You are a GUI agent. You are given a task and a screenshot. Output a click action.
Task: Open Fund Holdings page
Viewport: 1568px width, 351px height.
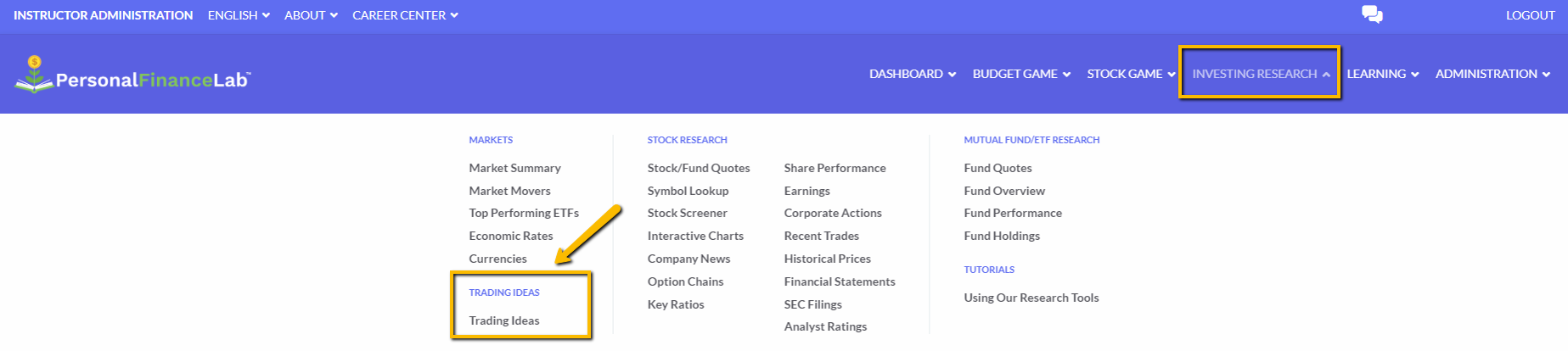[x=1002, y=236]
